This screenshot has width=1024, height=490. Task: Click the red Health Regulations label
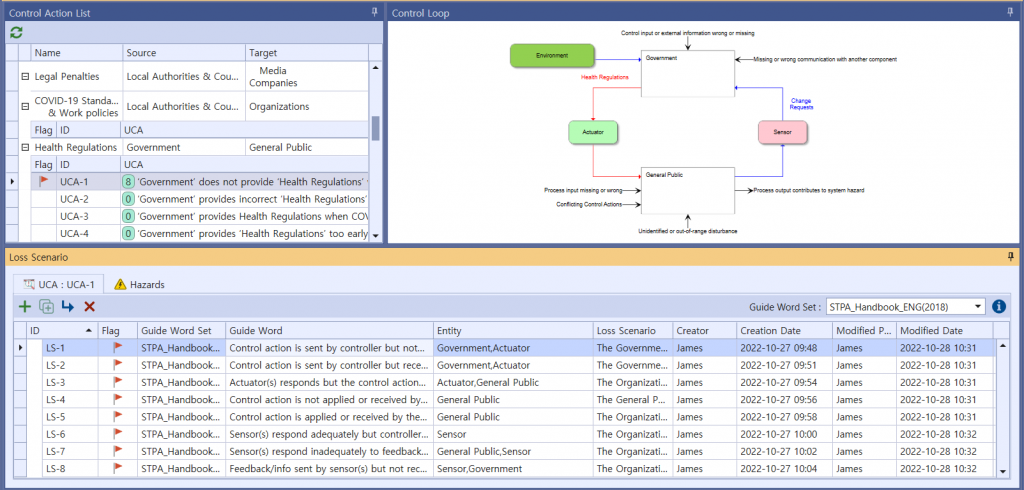605,77
